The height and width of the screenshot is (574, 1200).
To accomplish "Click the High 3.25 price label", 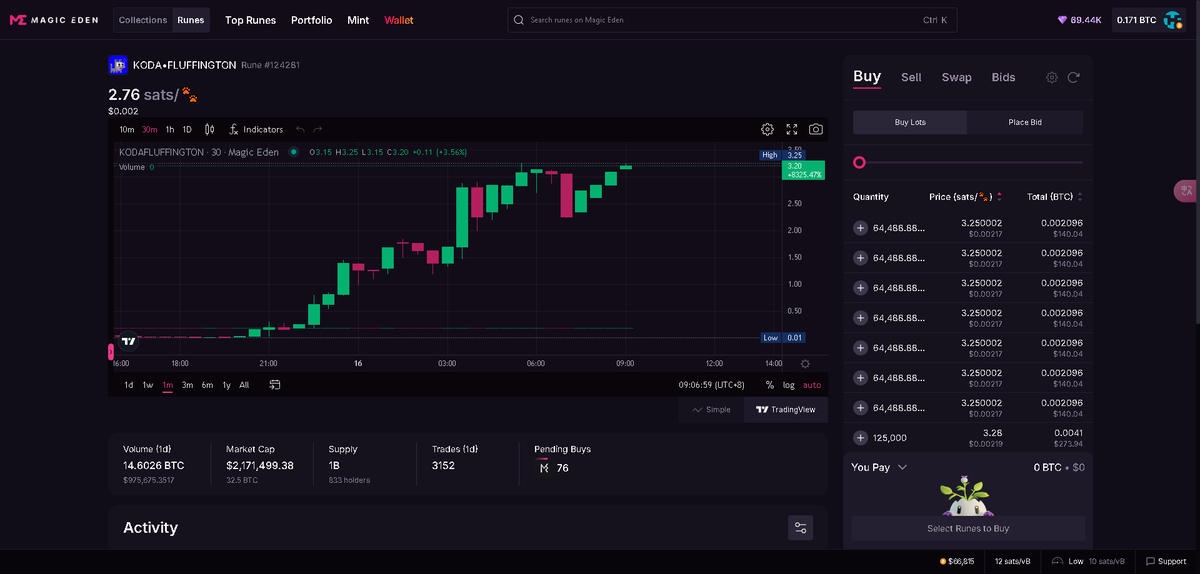I will [782, 155].
